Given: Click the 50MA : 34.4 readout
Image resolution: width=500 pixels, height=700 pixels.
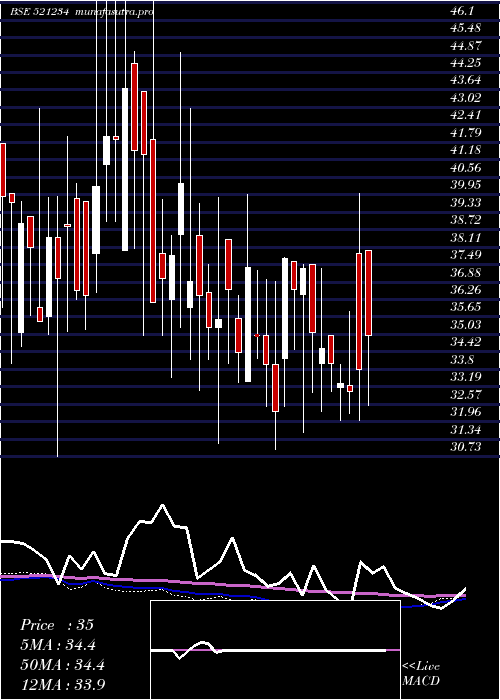Looking at the screenshot, I should 62,665.
